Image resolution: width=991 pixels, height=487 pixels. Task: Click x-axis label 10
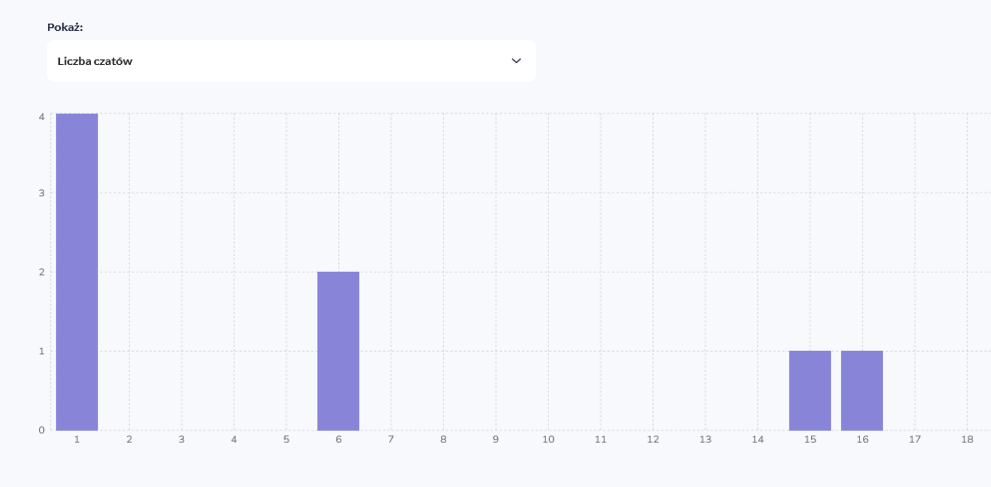pyautogui.click(x=548, y=439)
